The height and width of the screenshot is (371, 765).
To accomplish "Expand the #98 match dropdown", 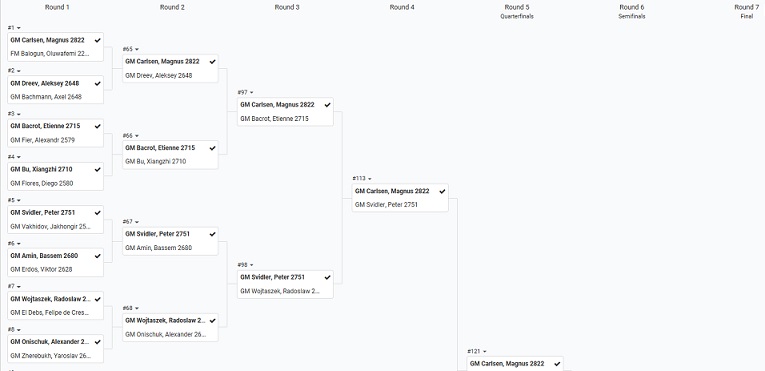I will tap(252, 265).
